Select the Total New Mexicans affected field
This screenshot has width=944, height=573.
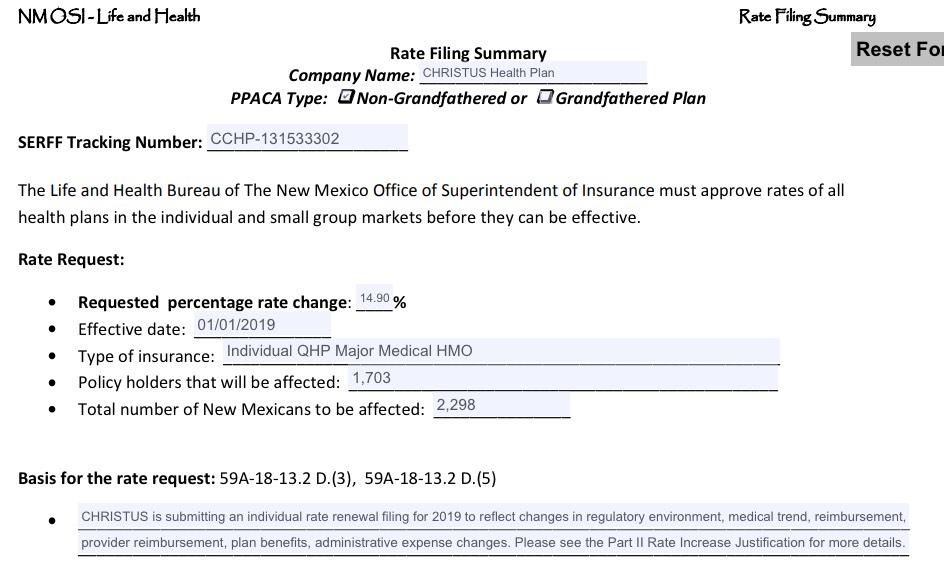pos(501,405)
